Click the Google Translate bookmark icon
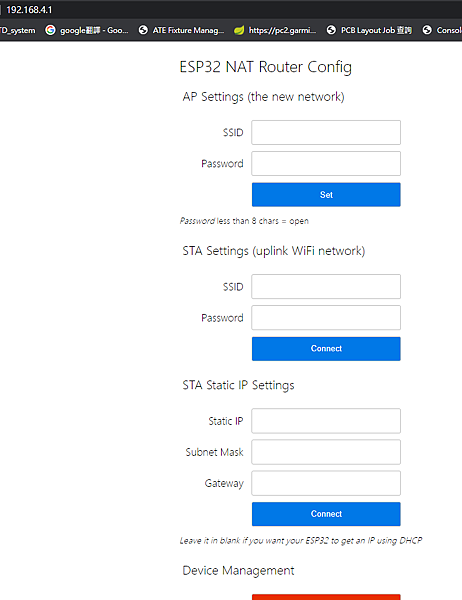The height and width of the screenshot is (600, 462). 50,30
